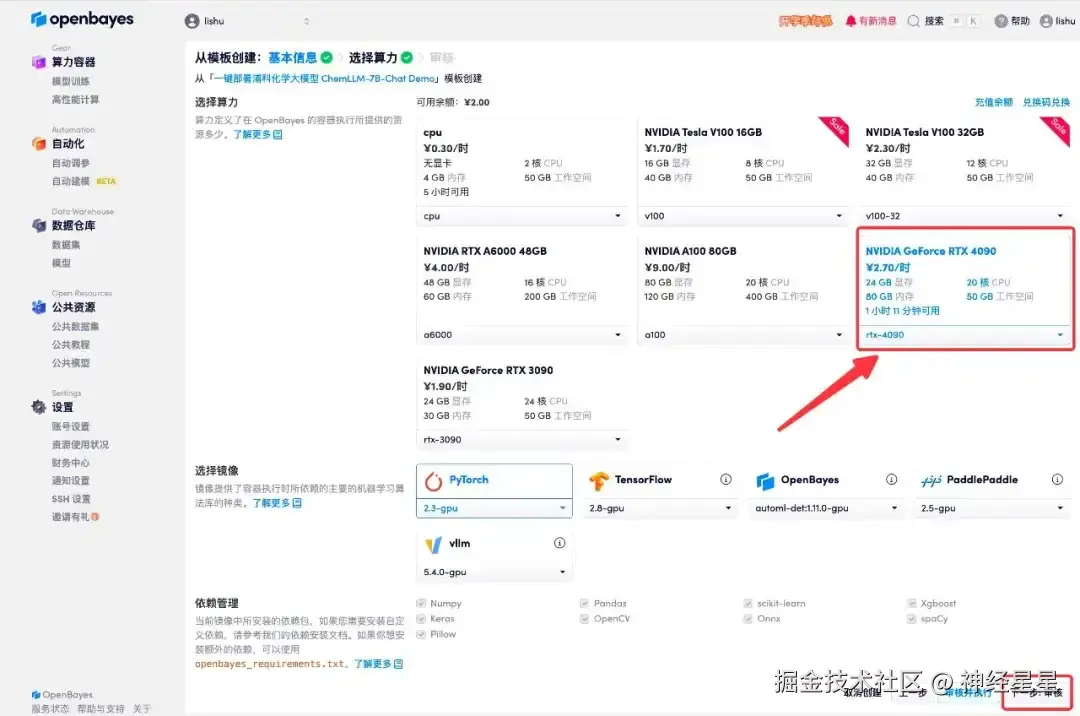Toggle the Numpy dependency checkbox
Screen dimensions: 1080x716
(x=421, y=604)
